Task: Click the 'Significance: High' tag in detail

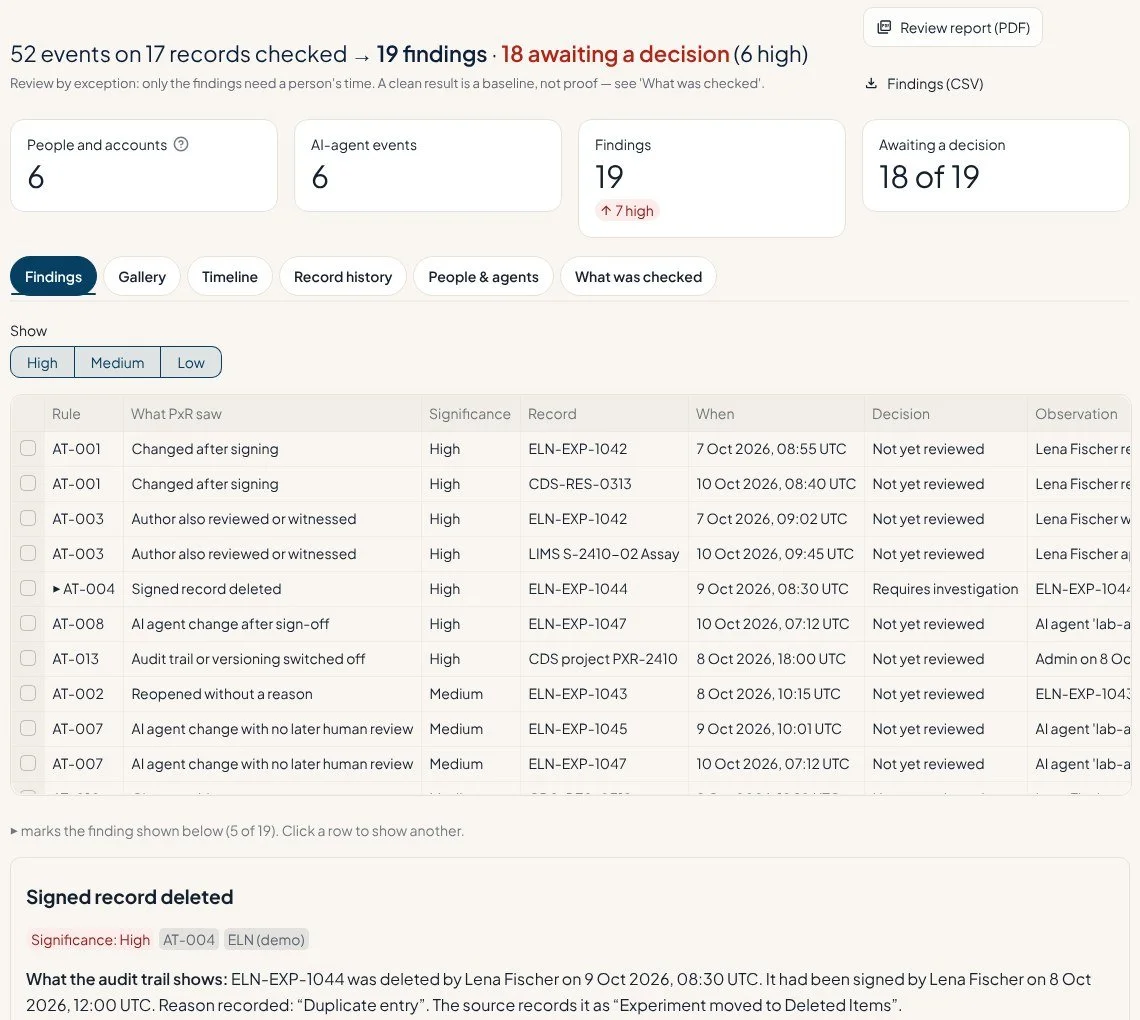Action: click(x=90, y=939)
